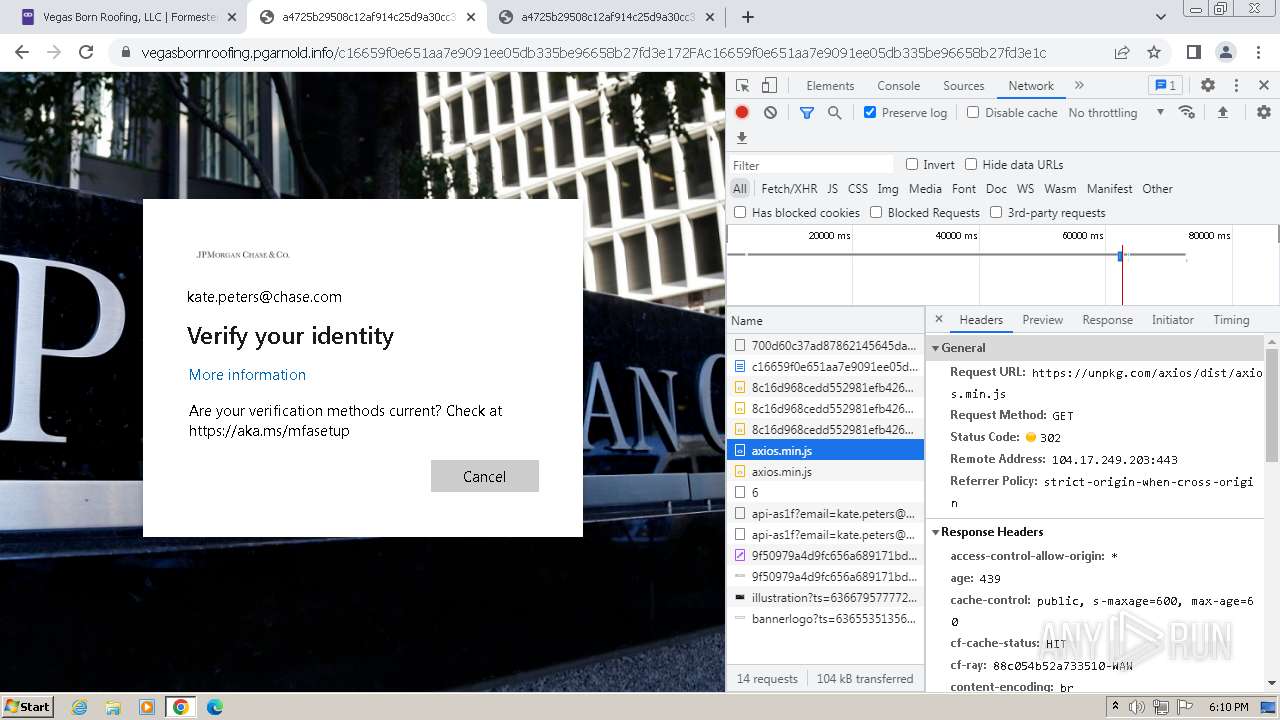Switch to the Elements tab

pyautogui.click(x=830, y=86)
